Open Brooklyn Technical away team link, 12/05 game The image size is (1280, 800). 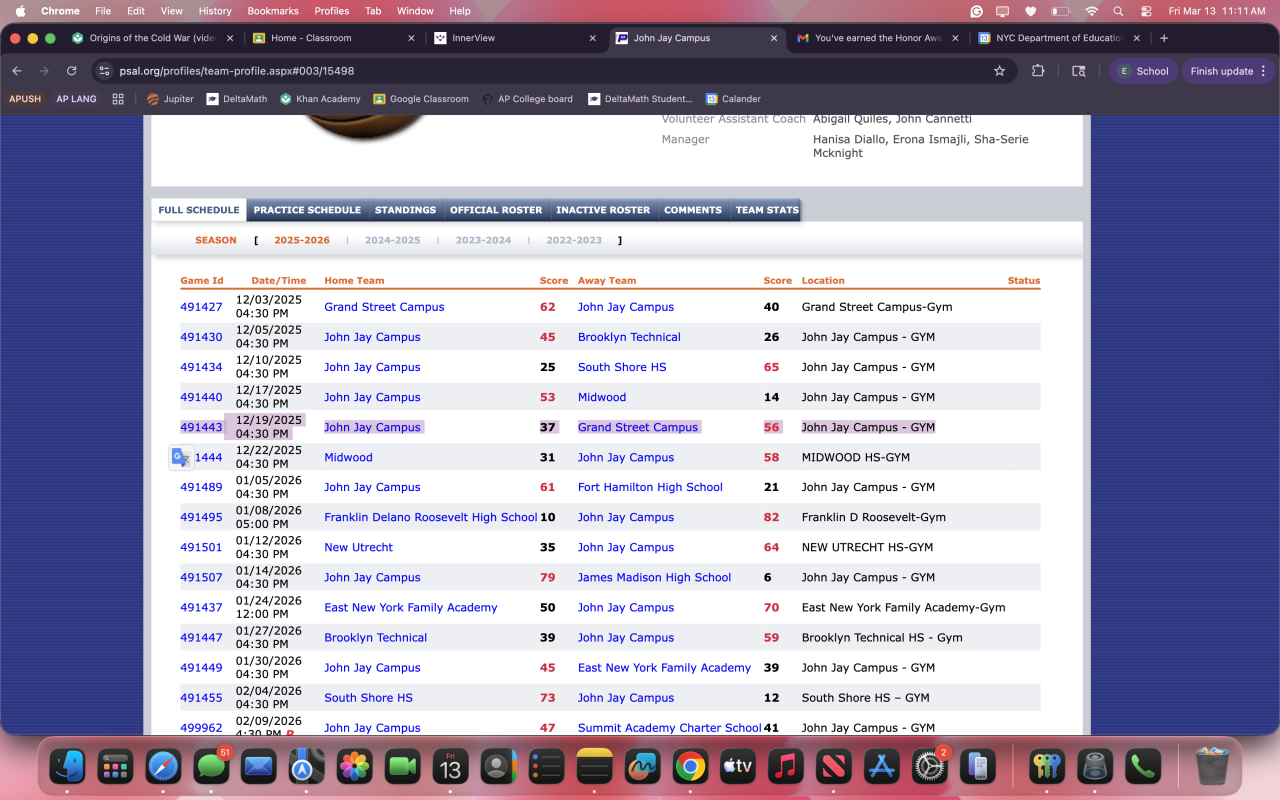(x=629, y=337)
